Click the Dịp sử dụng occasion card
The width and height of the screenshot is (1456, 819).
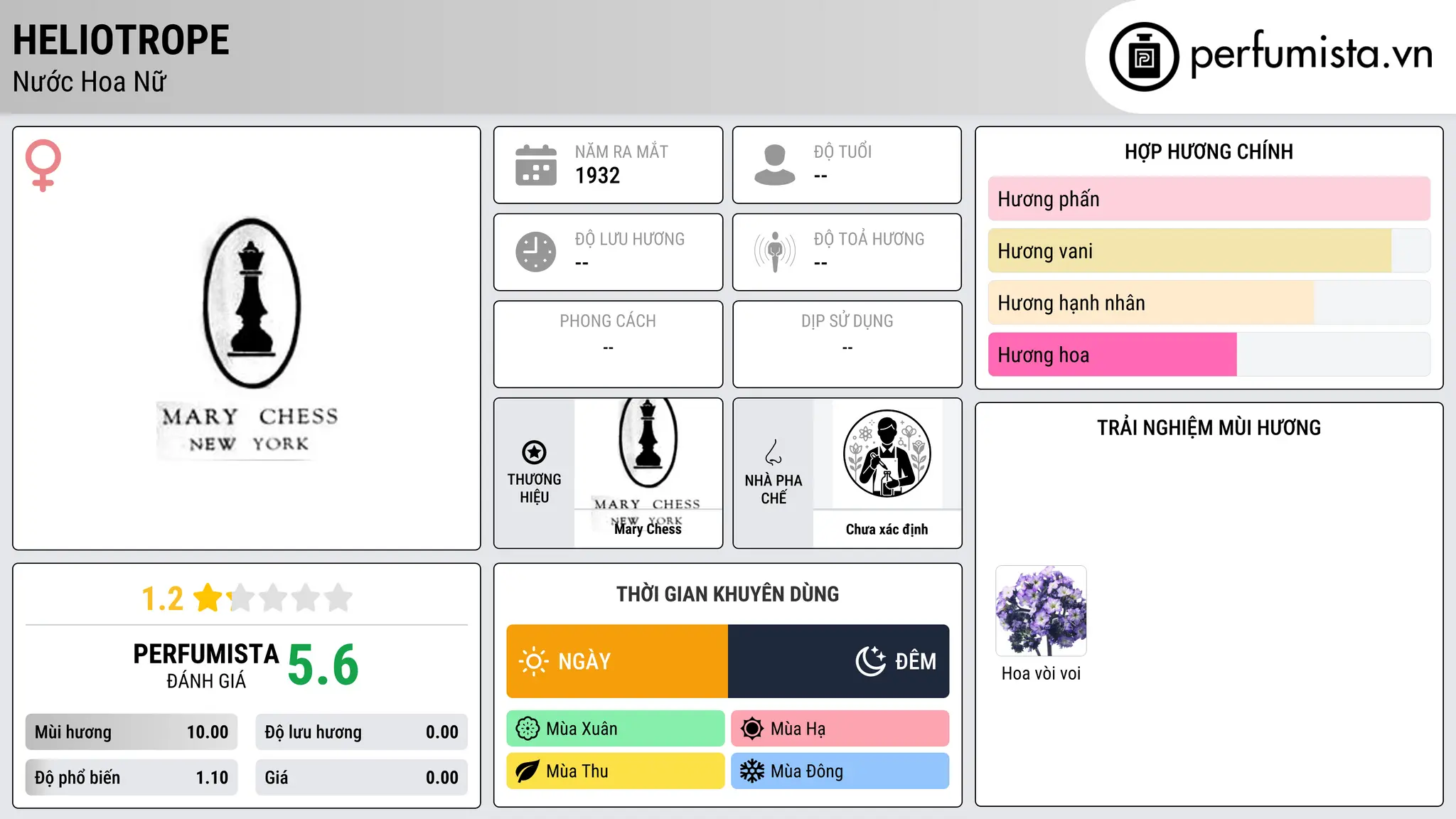[x=847, y=344]
